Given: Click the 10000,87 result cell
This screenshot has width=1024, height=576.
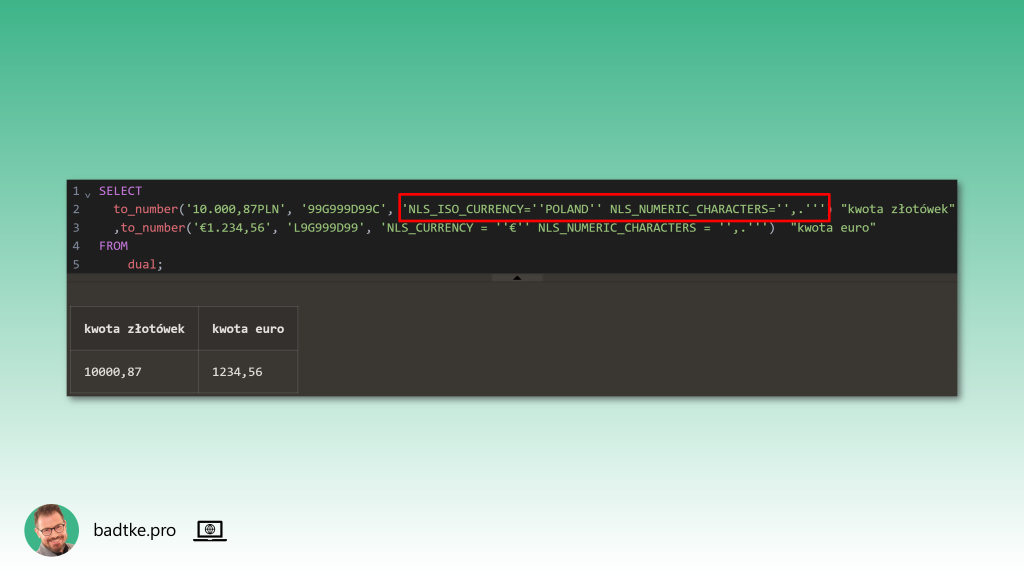Looking at the screenshot, I should pyautogui.click(x=113, y=372).
